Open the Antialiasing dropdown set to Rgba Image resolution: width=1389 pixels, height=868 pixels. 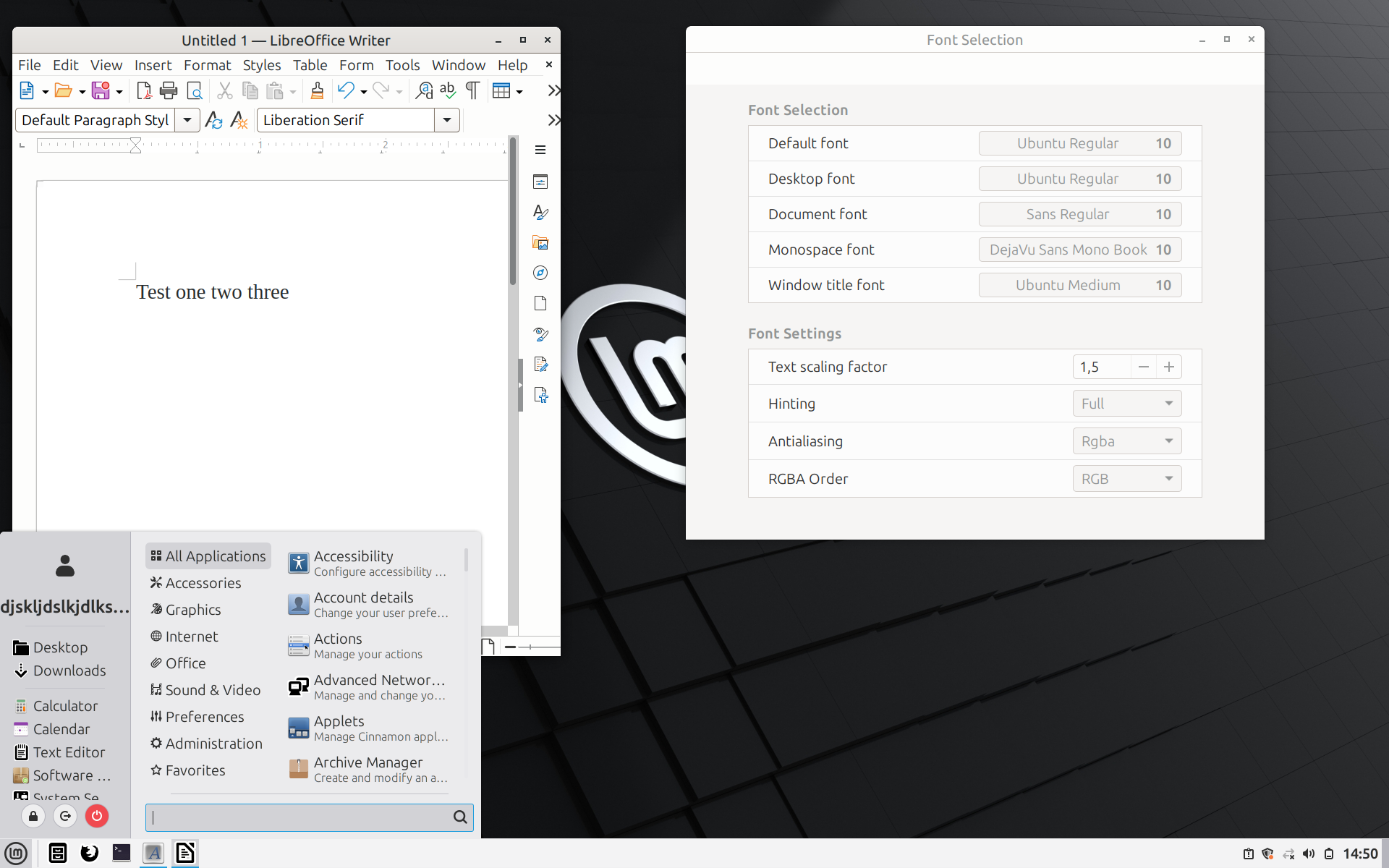click(x=1126, y=441)
